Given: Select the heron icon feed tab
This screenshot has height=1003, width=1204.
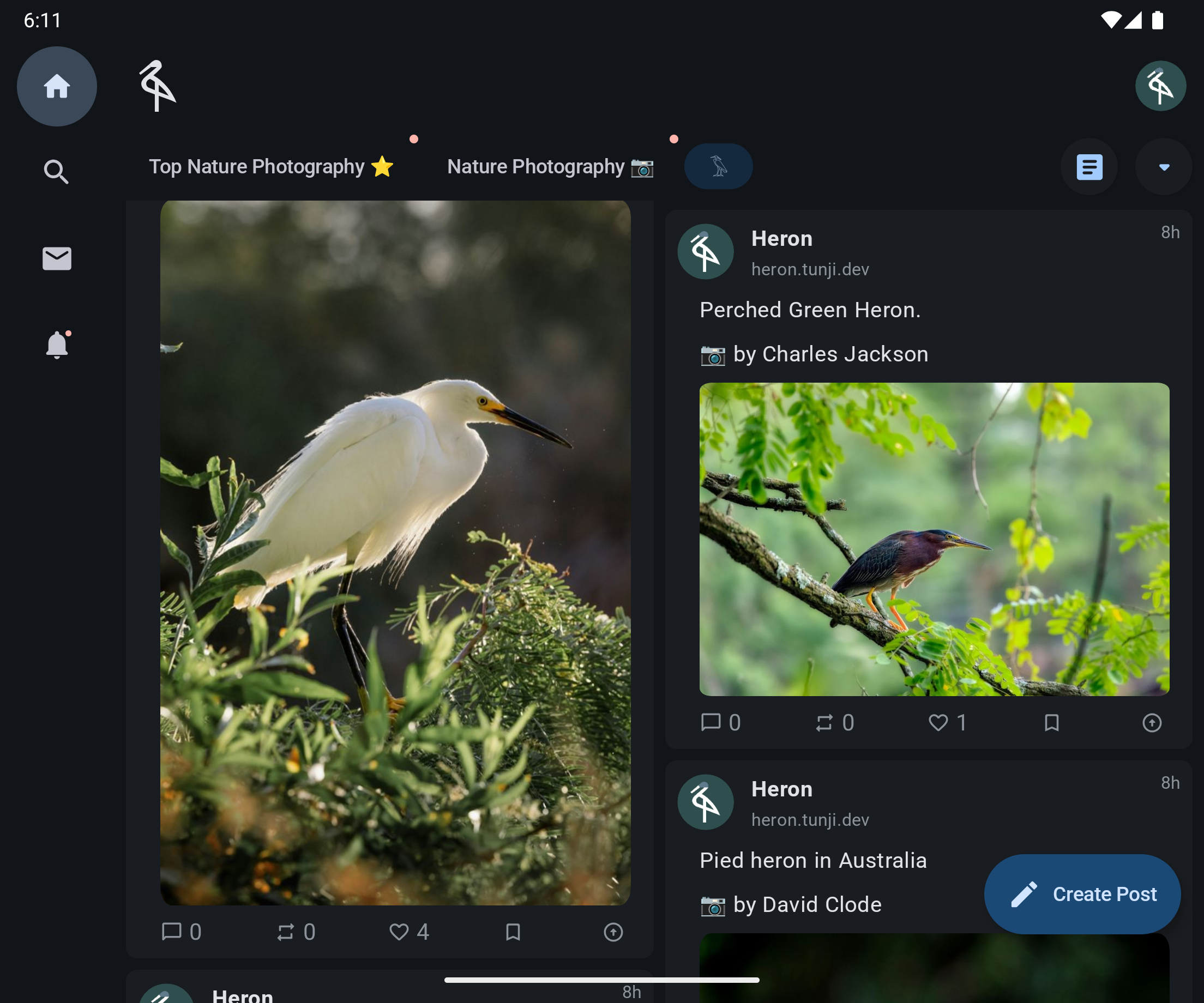Looking at the screenshot, I should point(717,166).
